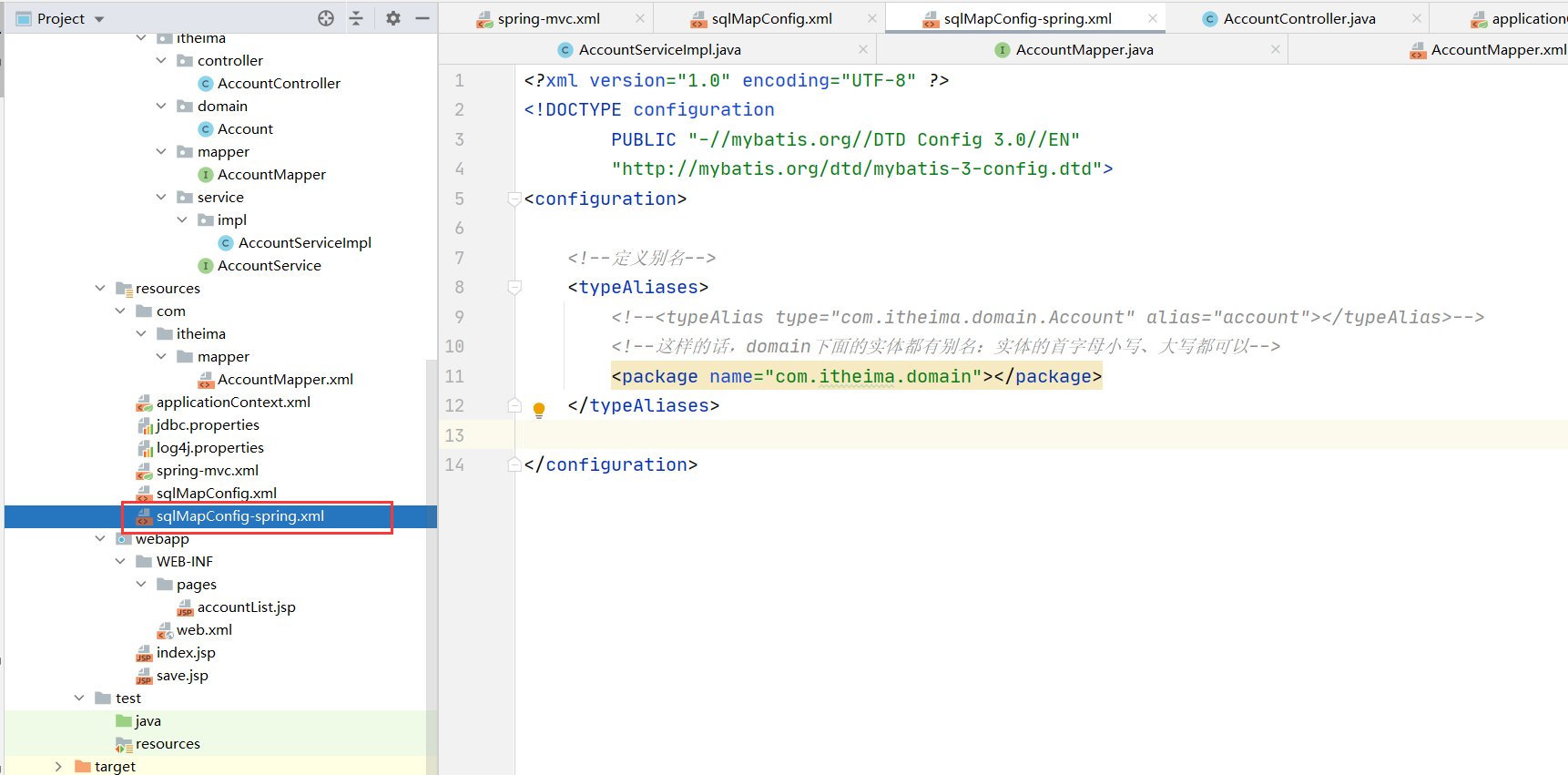Close the AccountMapper.java tab
Viewport: 1568px width, 775px height.
1276,49
